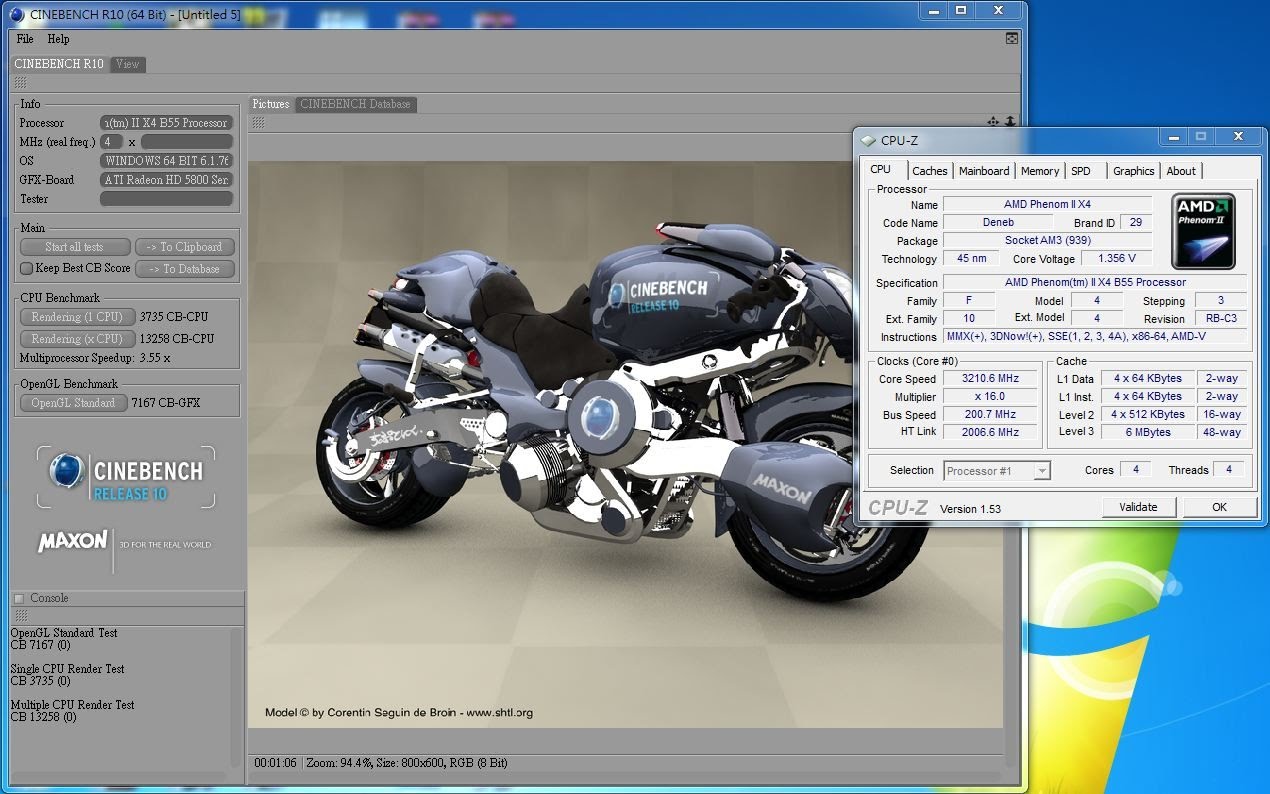Click the empty MHz real frequency field
The image size is (1270, 794).
187,142
